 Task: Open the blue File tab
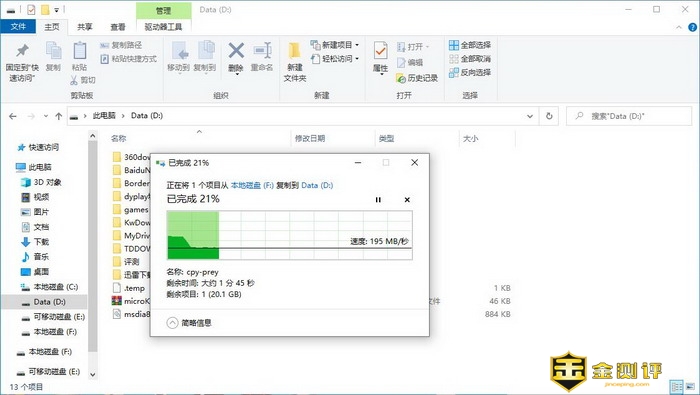click(x=18, y=27)
